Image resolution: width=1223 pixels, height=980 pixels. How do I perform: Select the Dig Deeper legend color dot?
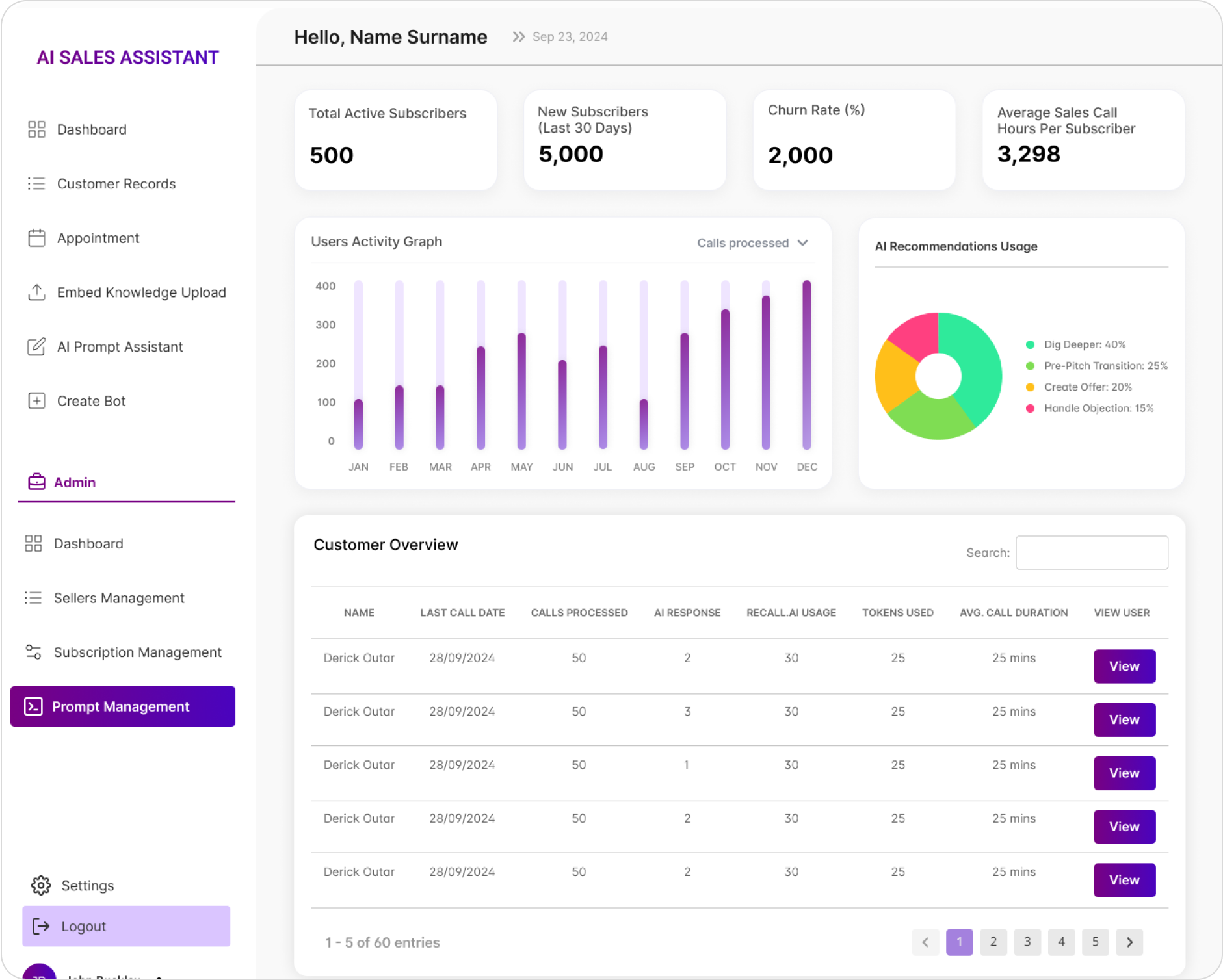click(1031, 344)
